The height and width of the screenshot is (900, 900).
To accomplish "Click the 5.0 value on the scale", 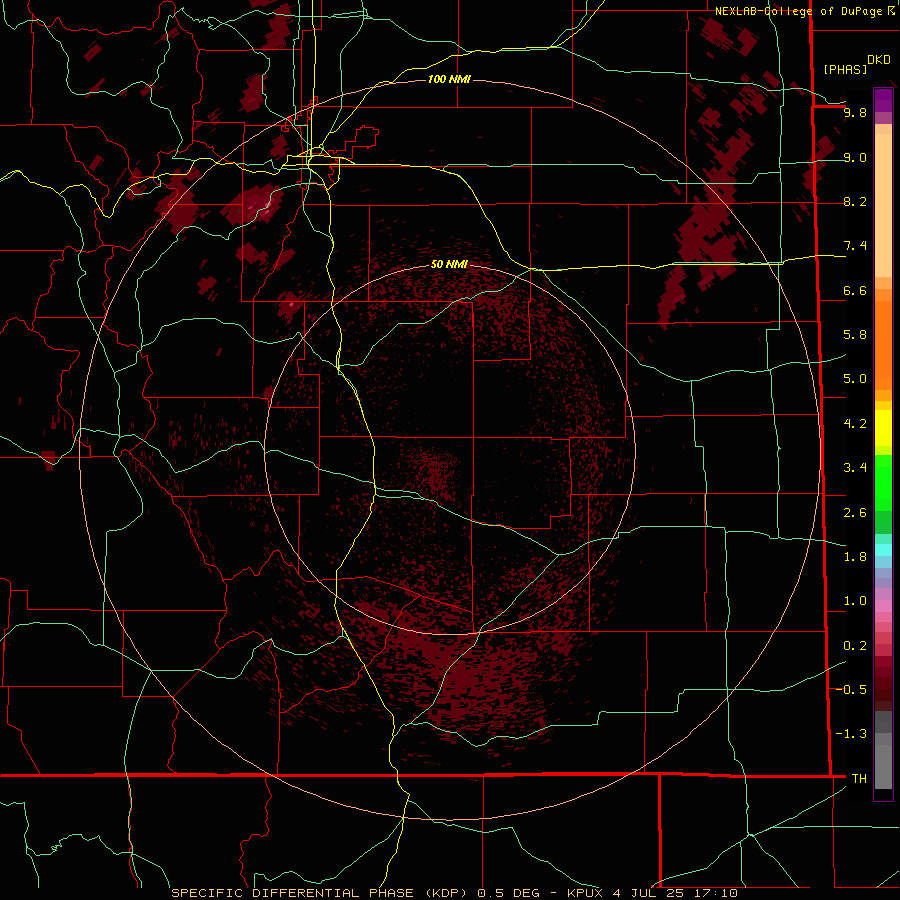I will (x=855, y=379).
